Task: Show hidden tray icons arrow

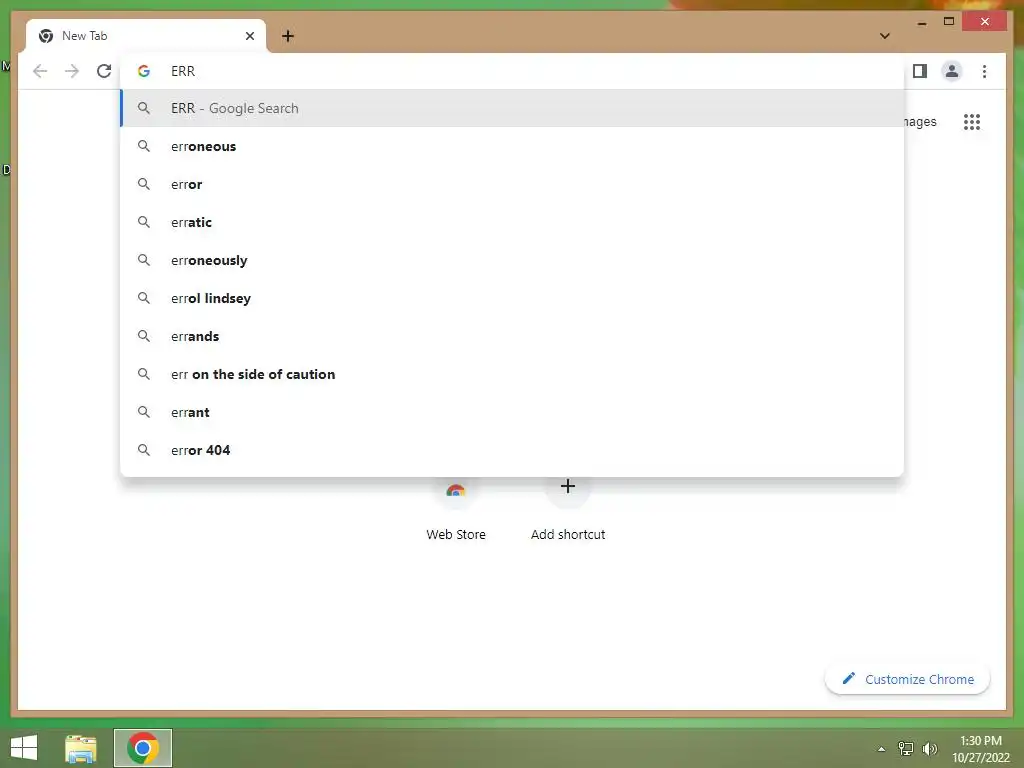Action: tap(881, 749)
